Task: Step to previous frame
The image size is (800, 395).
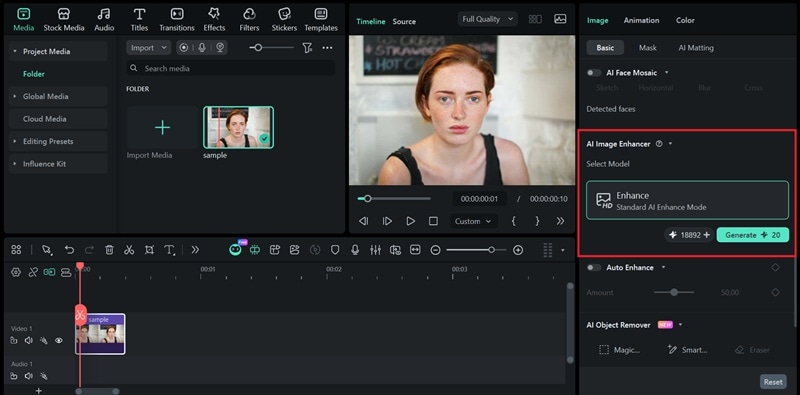Action: point(363,221)
